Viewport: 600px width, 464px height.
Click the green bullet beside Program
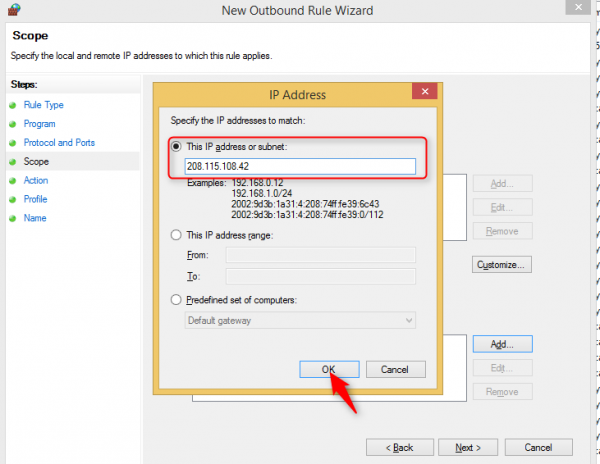click(13, 124)
